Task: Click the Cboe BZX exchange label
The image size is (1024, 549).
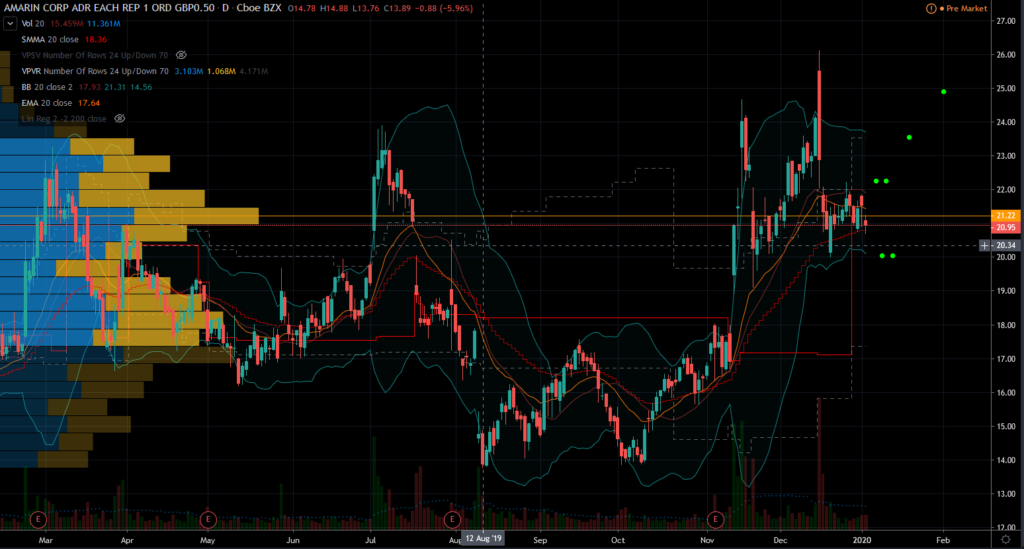Action: point(259,8)
